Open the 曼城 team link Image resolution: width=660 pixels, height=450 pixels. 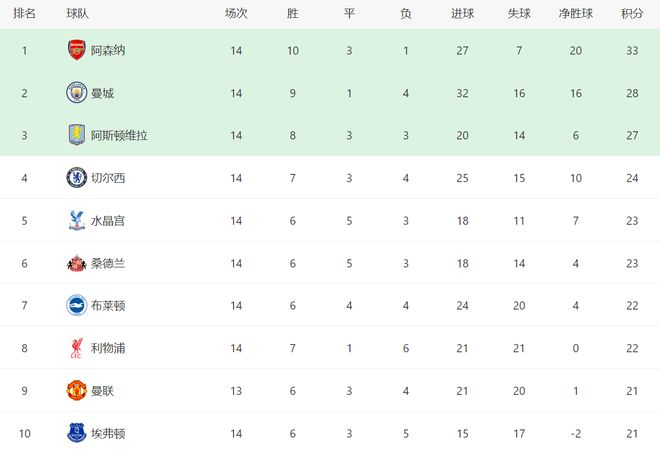[x=102, y=93]
